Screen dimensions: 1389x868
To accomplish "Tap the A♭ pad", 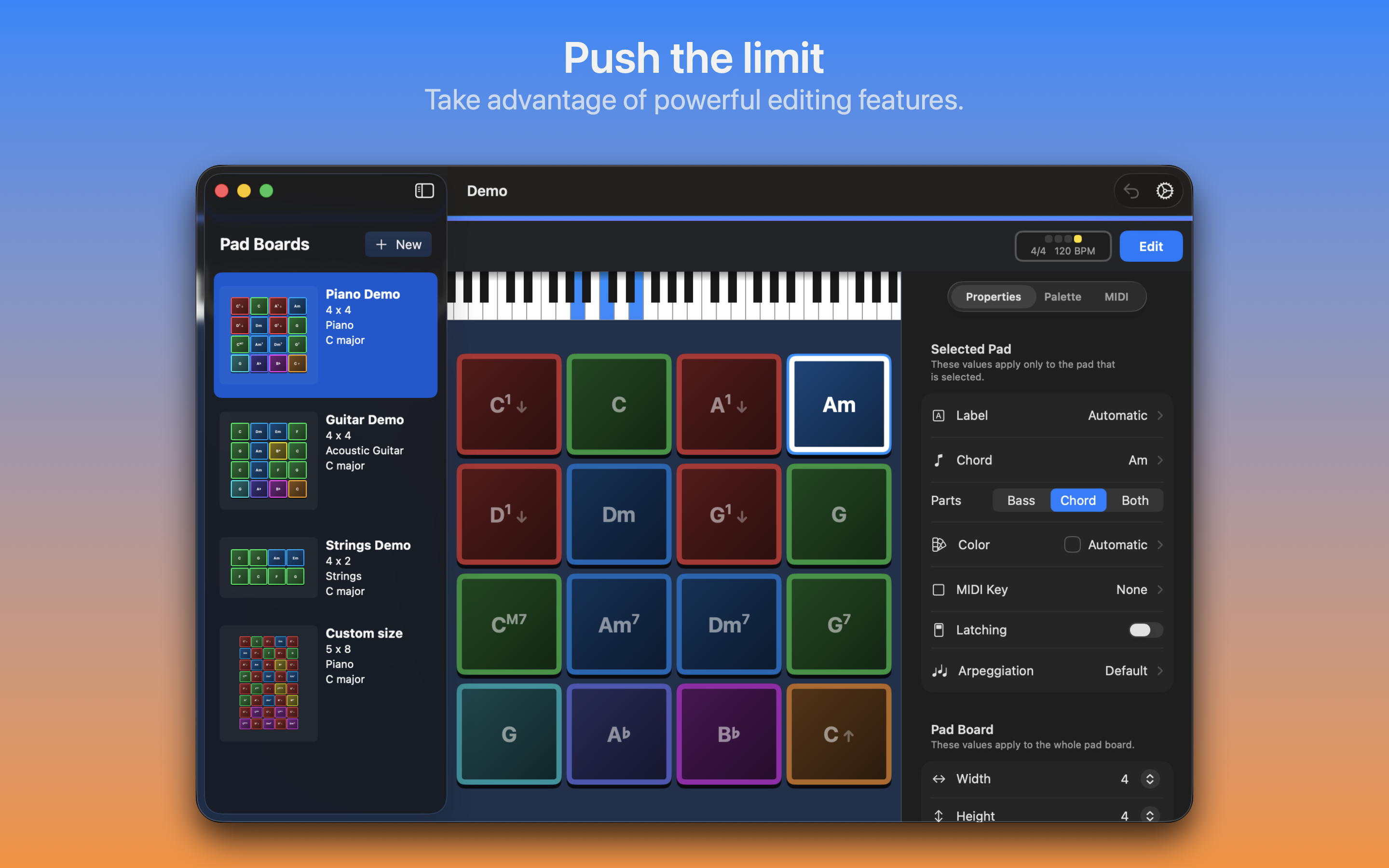I will click(x=619, y=734).
